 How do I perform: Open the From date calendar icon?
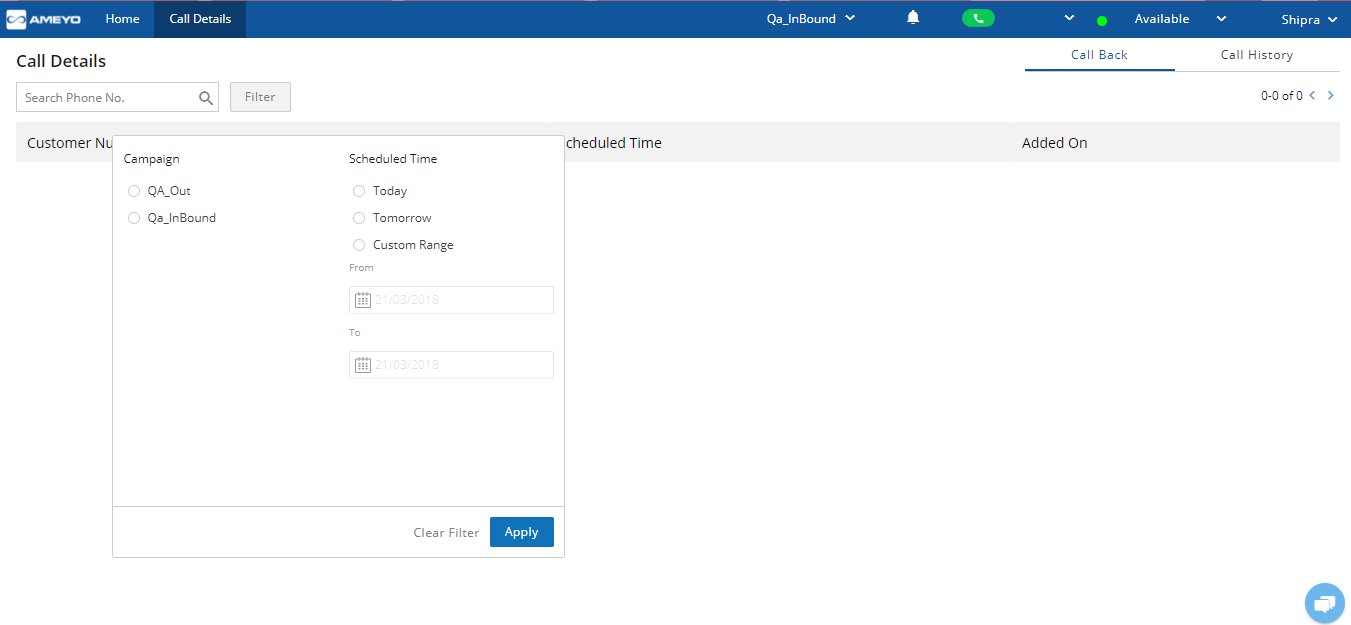(x=363, y=300)
